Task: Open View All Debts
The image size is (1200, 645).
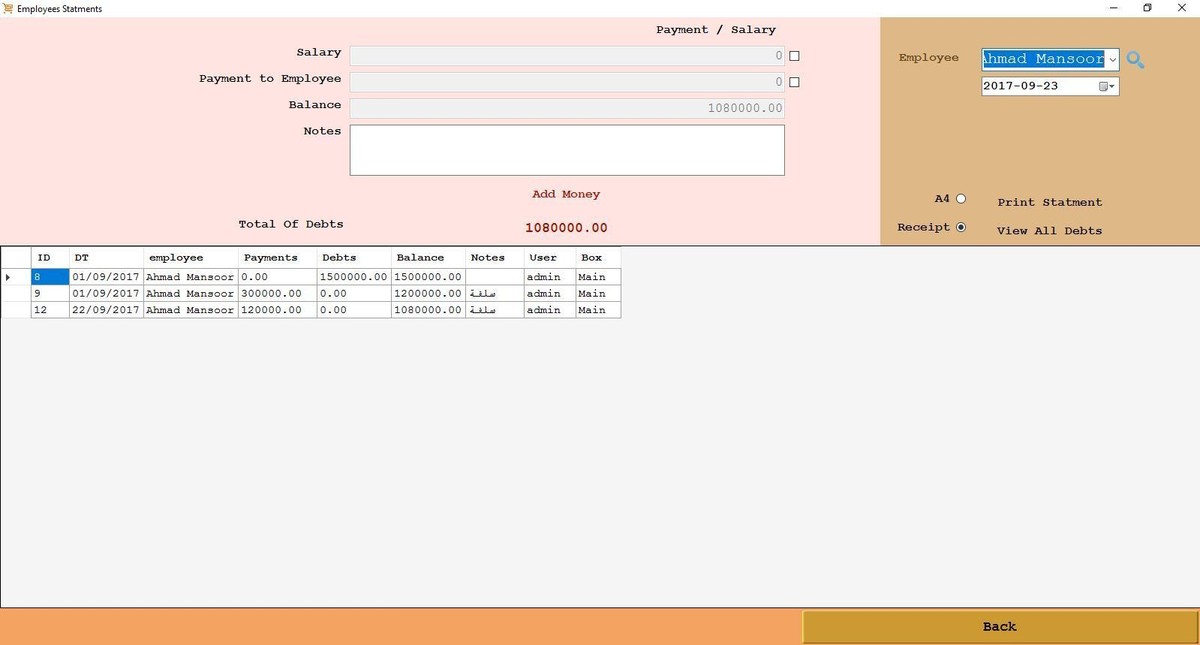Action: (1049, 231)
